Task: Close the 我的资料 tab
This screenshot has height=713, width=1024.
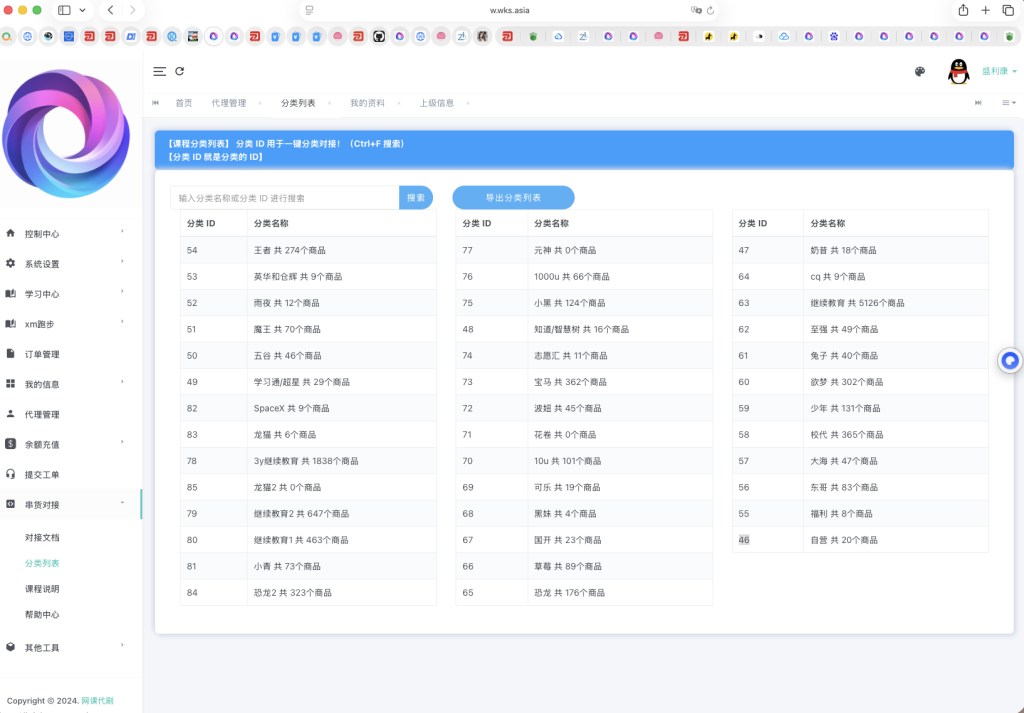Action: point(398,103)
